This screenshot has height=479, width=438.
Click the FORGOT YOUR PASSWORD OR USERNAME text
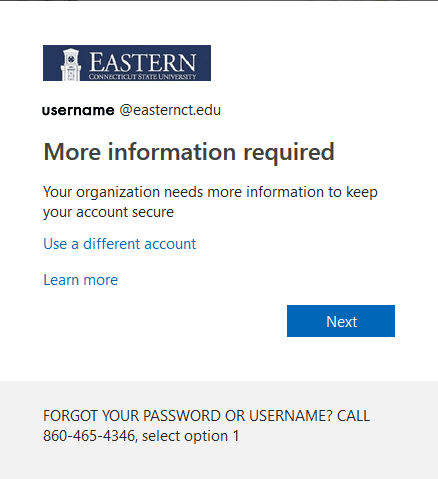pyautogui.click(x=188, y=416)
